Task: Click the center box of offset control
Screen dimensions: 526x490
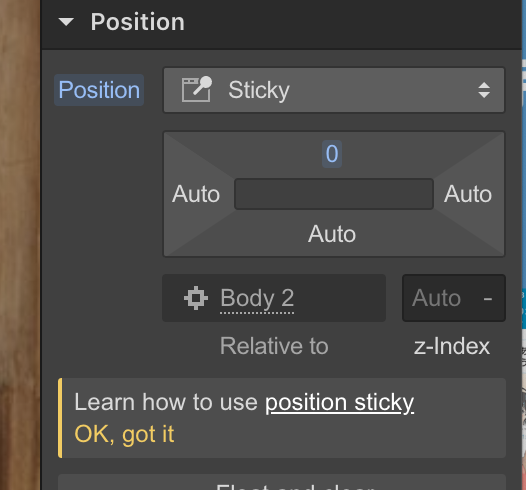Action: coord(334,194)
